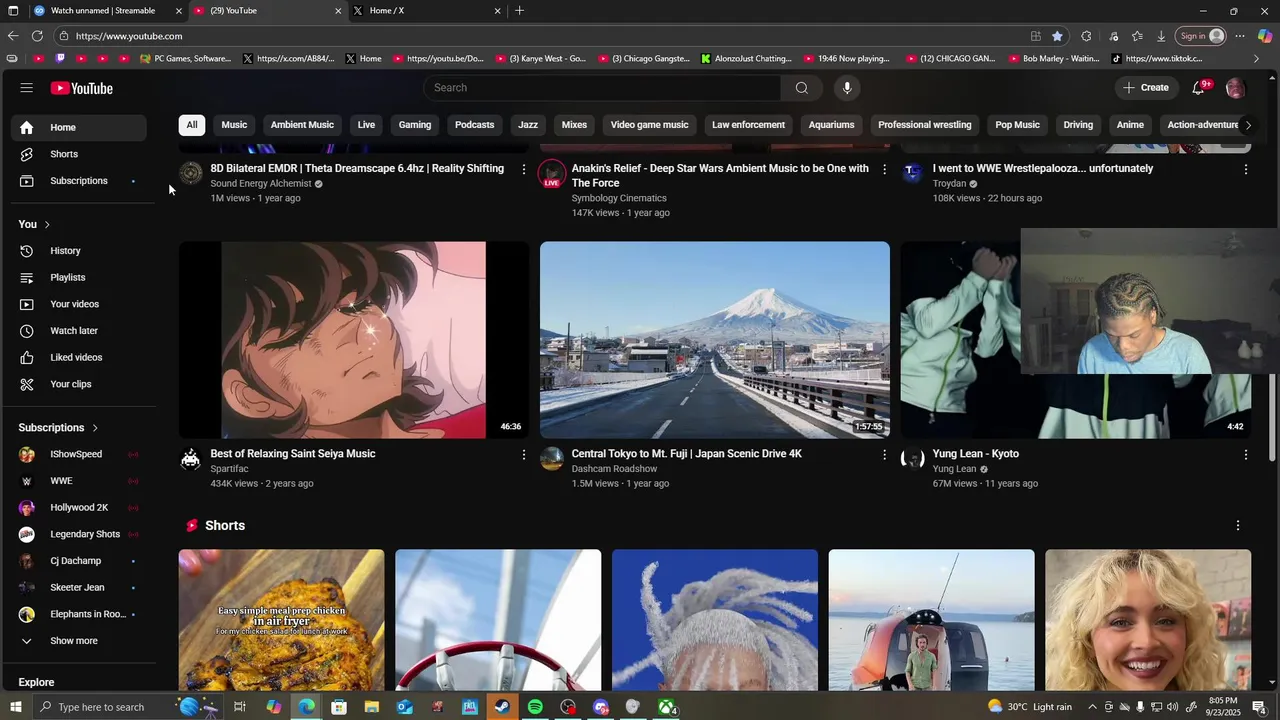Click the YouTube search field

(603, 88)
